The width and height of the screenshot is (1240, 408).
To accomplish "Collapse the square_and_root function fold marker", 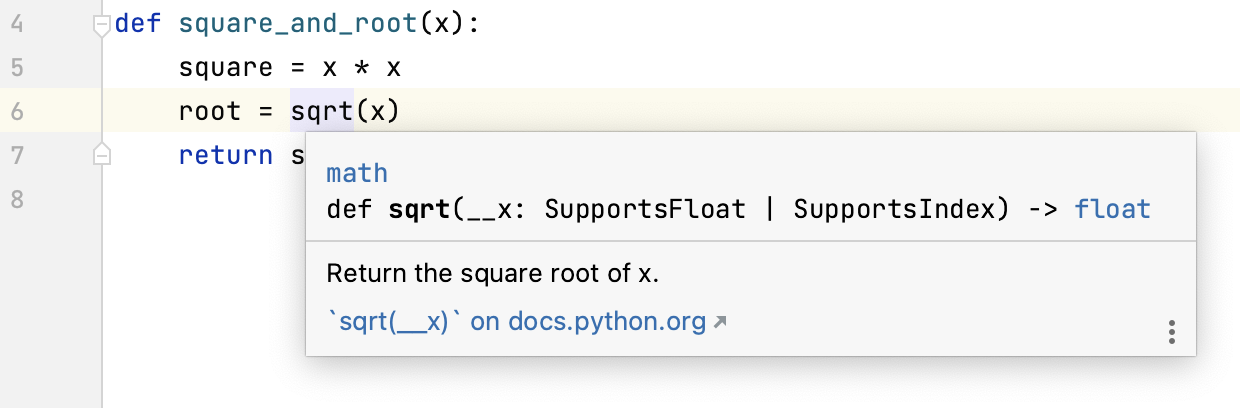I will (101, 26).
